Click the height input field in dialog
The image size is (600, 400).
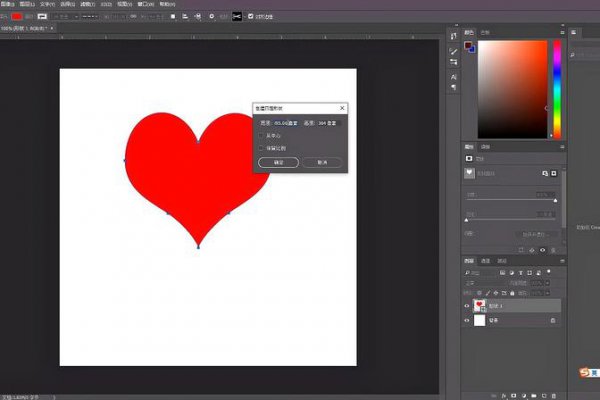point(328,123)
